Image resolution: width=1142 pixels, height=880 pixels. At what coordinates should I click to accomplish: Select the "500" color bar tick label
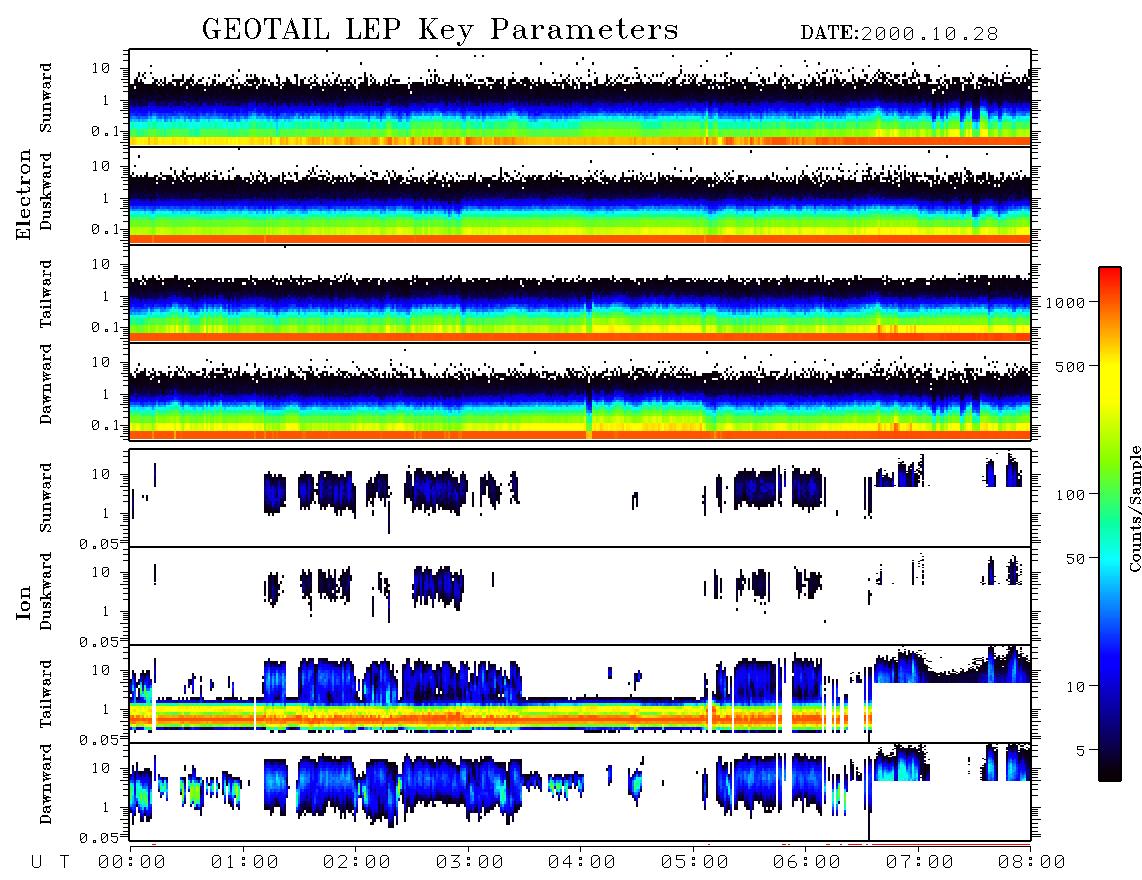point(1070,366)
